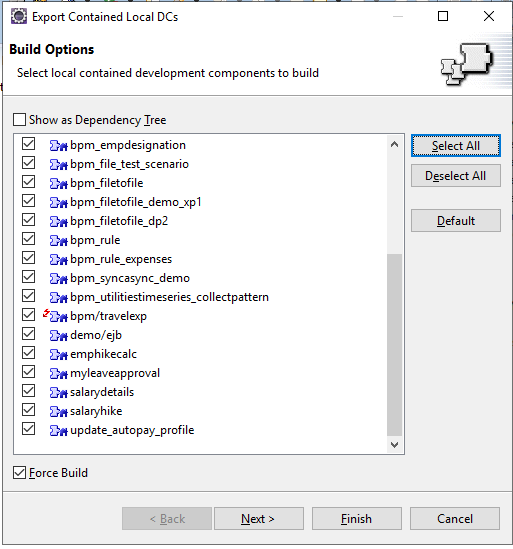Click the demo/ejb component icon
Image resolution: width=513 pixels, height=549 pixels.
coord(58,335)
